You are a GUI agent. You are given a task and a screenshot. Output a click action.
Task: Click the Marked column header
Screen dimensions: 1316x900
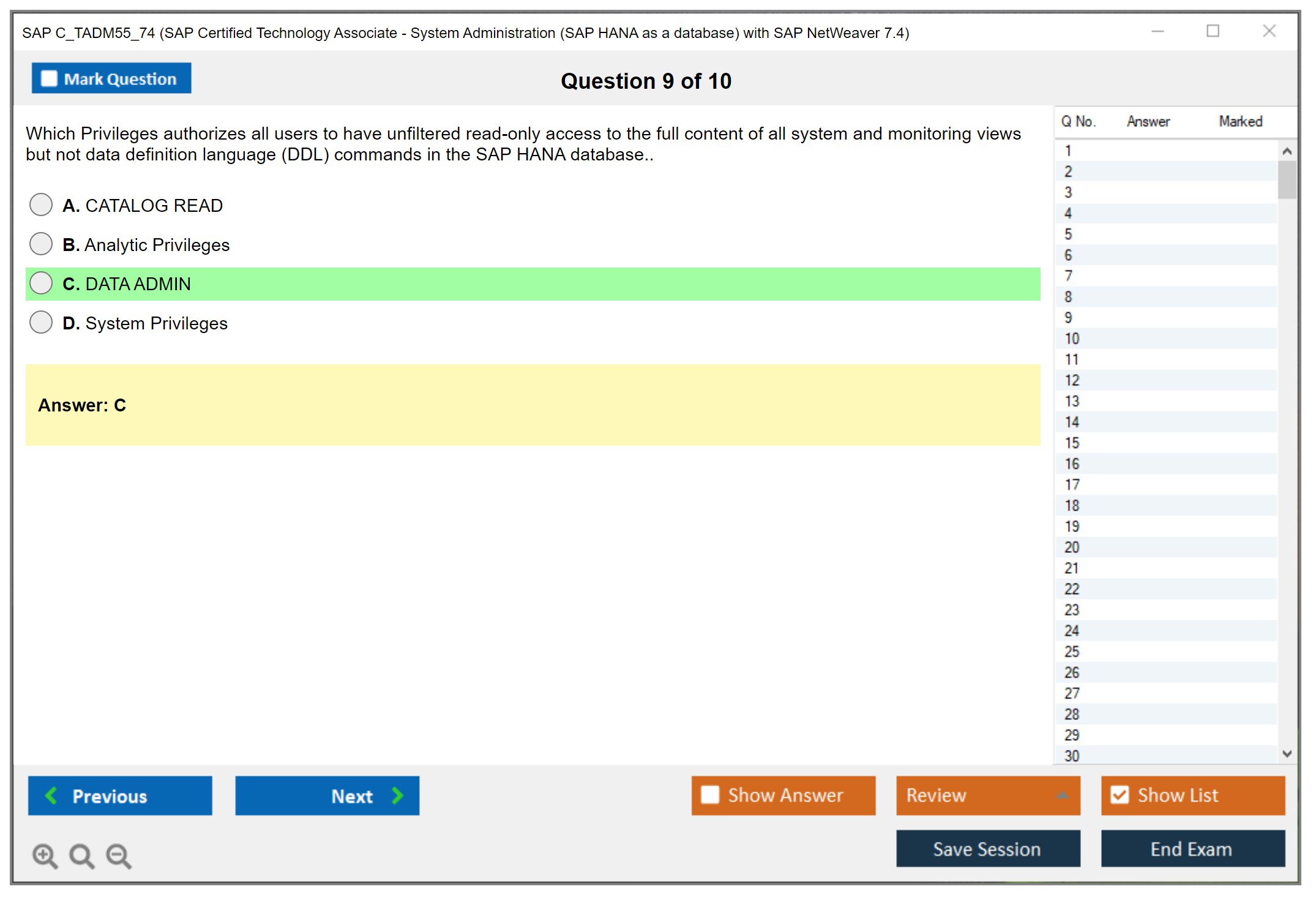click(x=1240, y=121)
